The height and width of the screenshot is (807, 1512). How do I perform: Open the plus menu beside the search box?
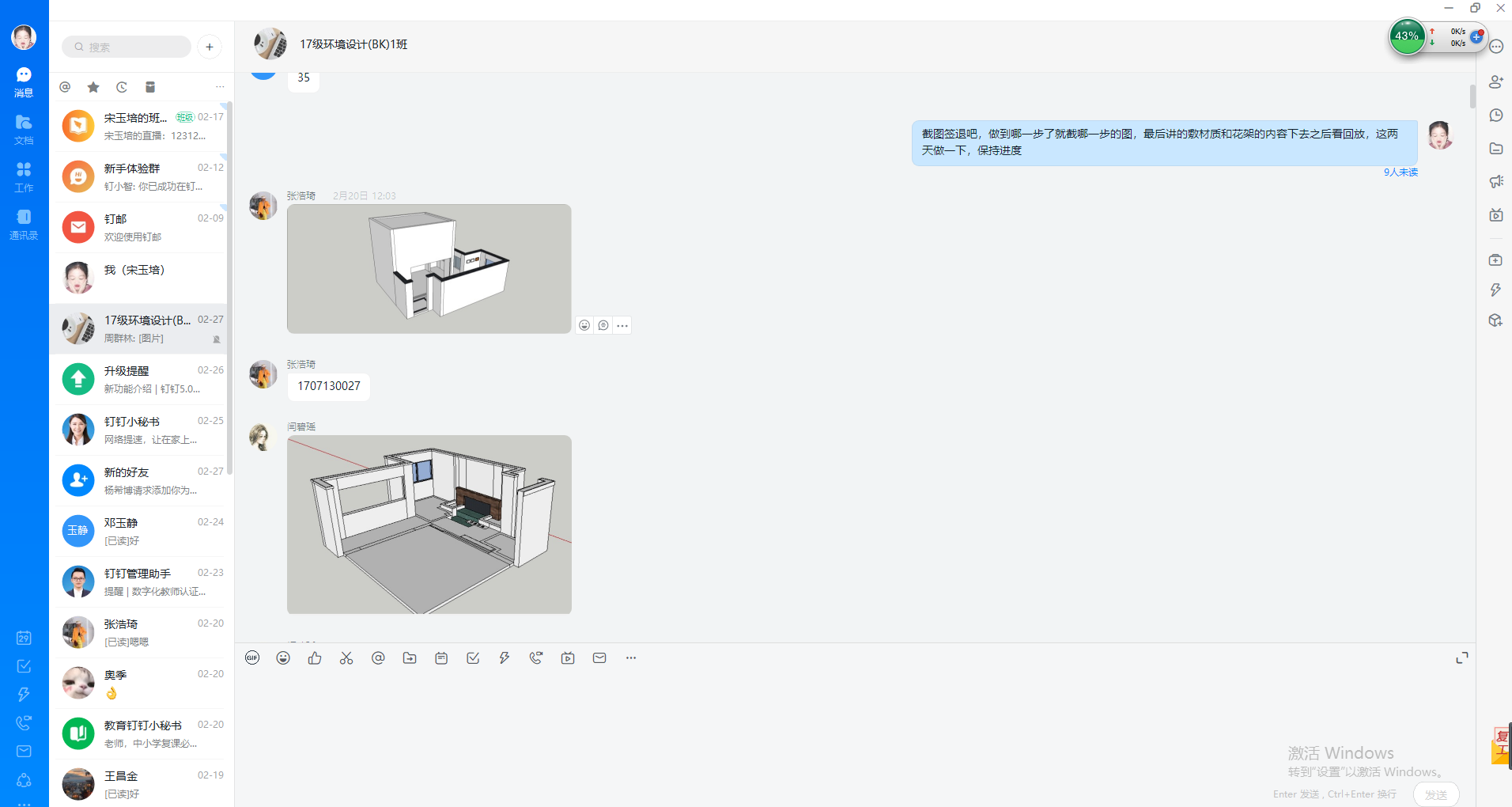[210, 47]
